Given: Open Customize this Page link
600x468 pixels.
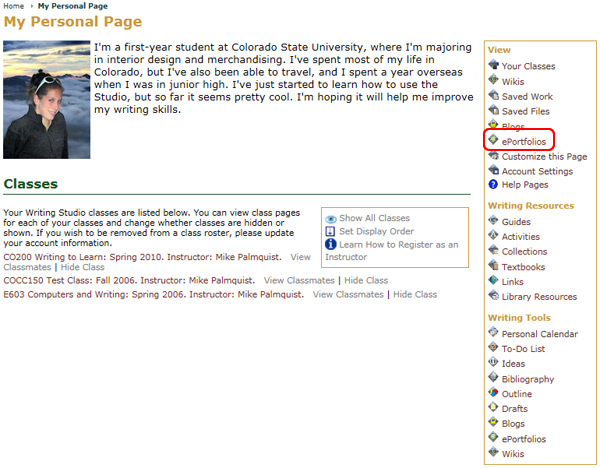Looking at the screenshot, I should [x=545, y=157].
